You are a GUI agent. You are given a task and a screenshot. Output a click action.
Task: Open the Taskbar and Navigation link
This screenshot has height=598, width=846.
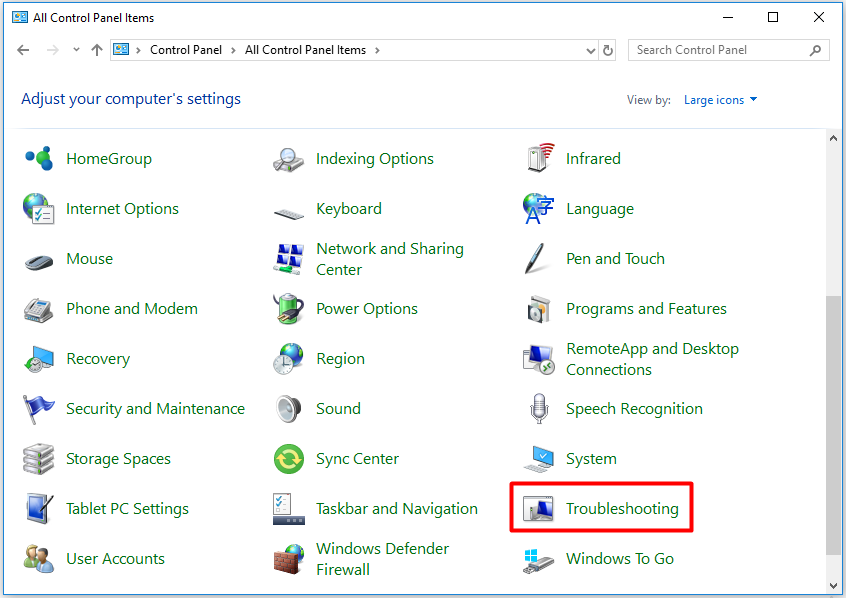397,508
